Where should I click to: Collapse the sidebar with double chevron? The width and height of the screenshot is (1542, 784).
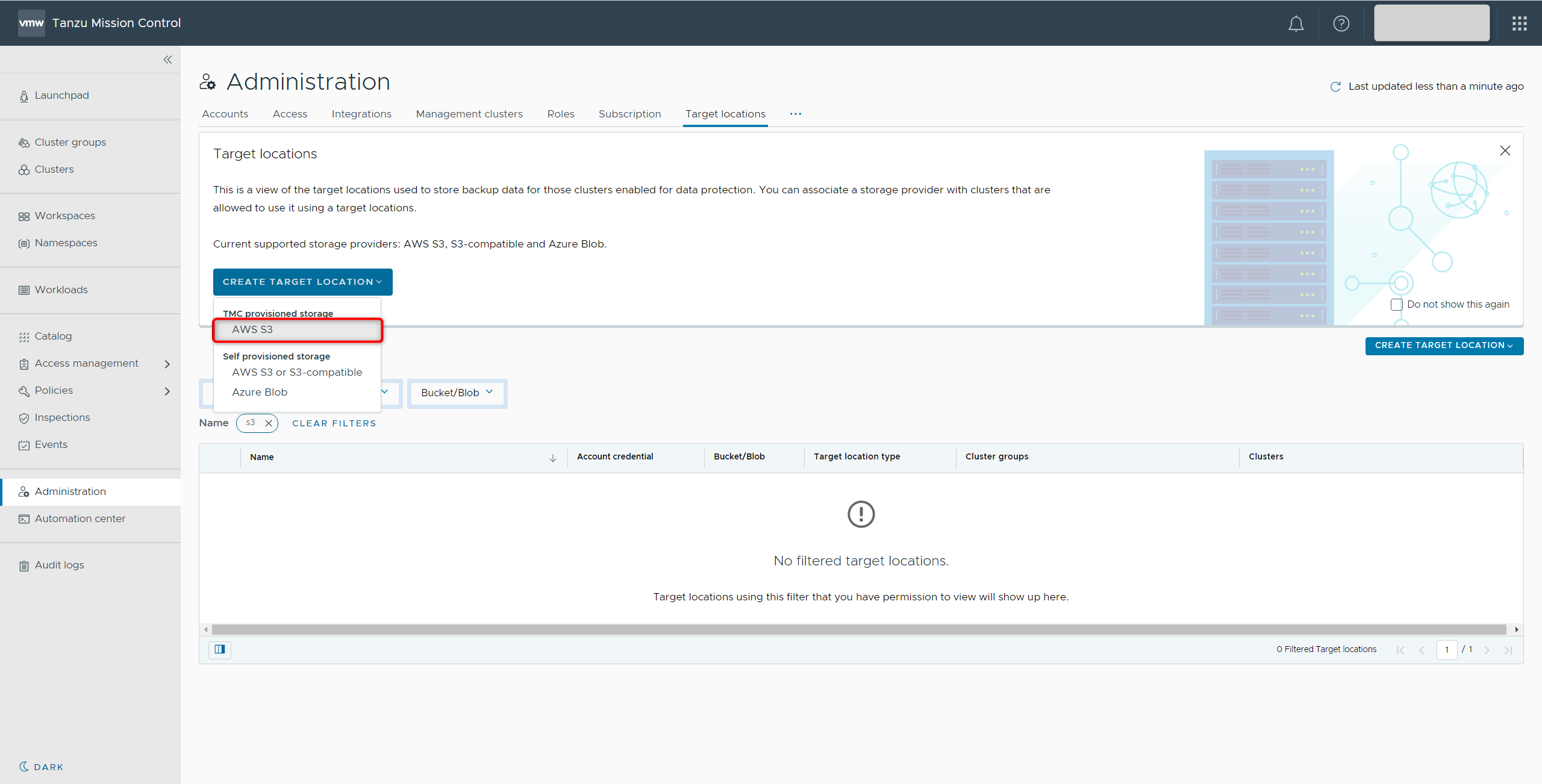pos(167,60)
